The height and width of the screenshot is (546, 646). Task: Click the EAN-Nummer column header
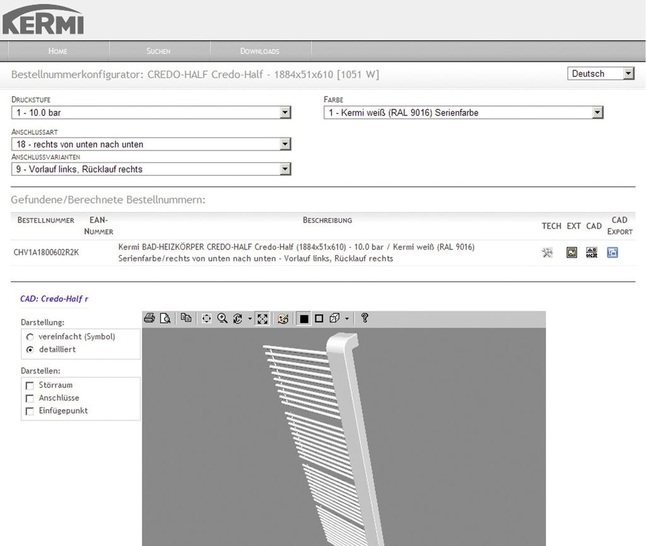(x=98, y=226)
